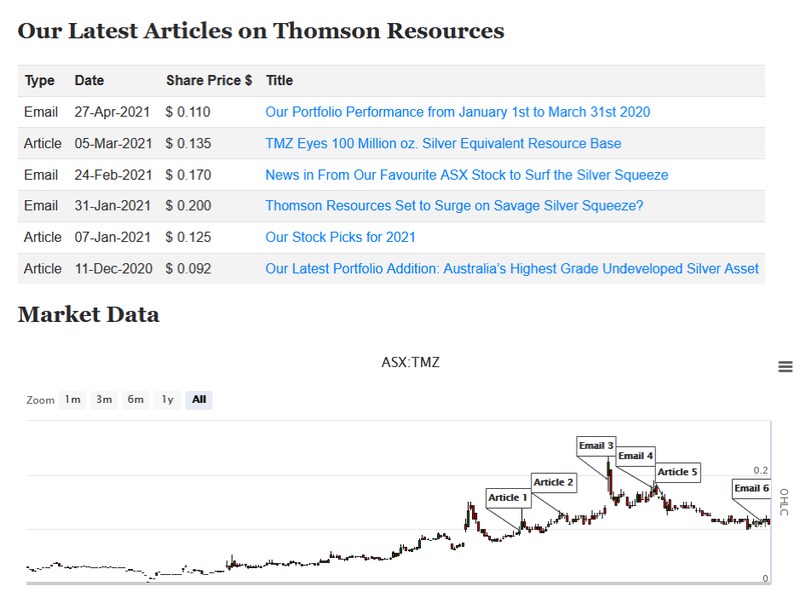Click the 'Zoom' label beside range buttons
Viewport: 800px width, 592px height.
pyautogui.click(x=40, y=400)
